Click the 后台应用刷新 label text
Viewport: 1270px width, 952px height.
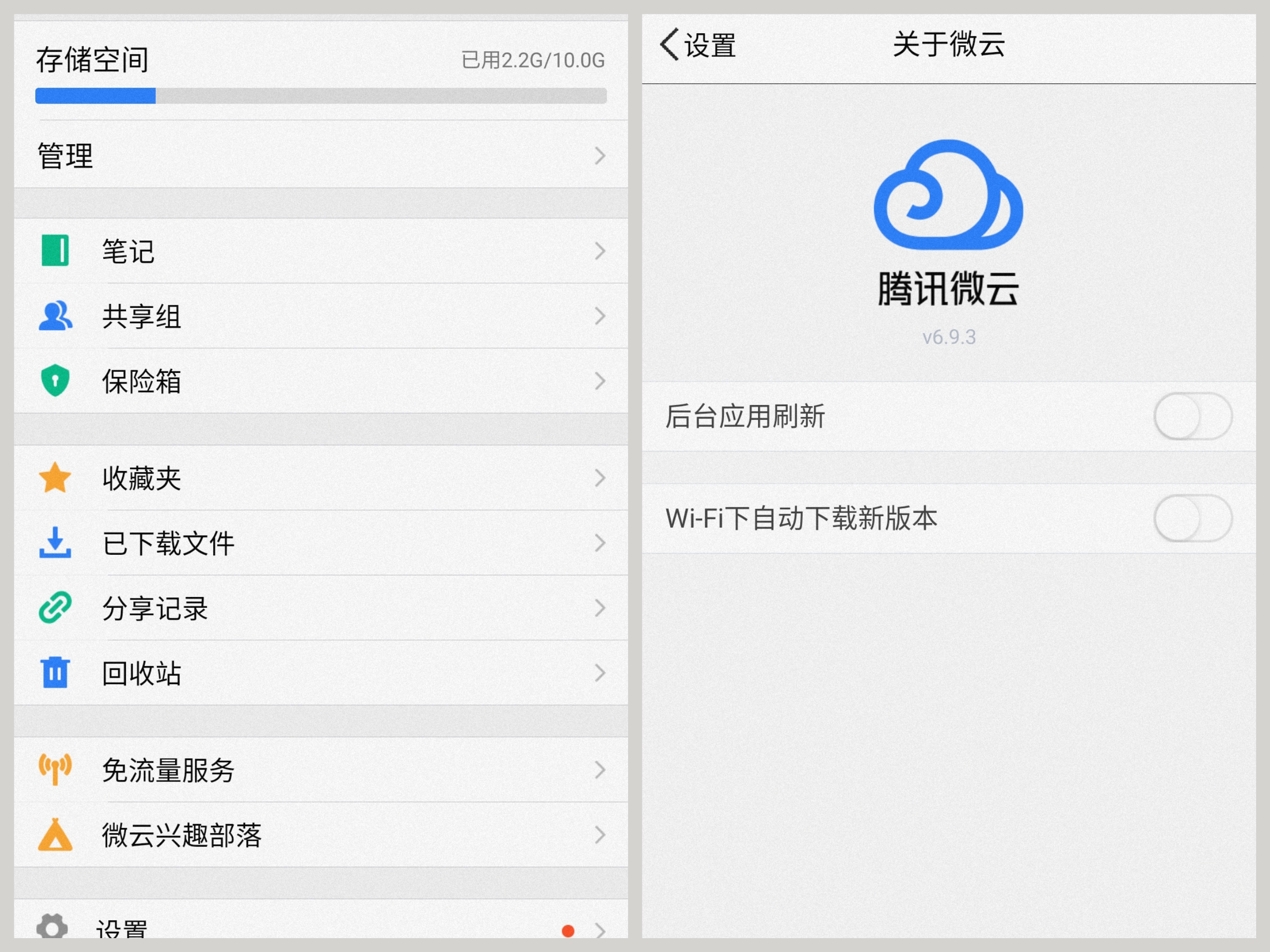[x=745, y=416]
